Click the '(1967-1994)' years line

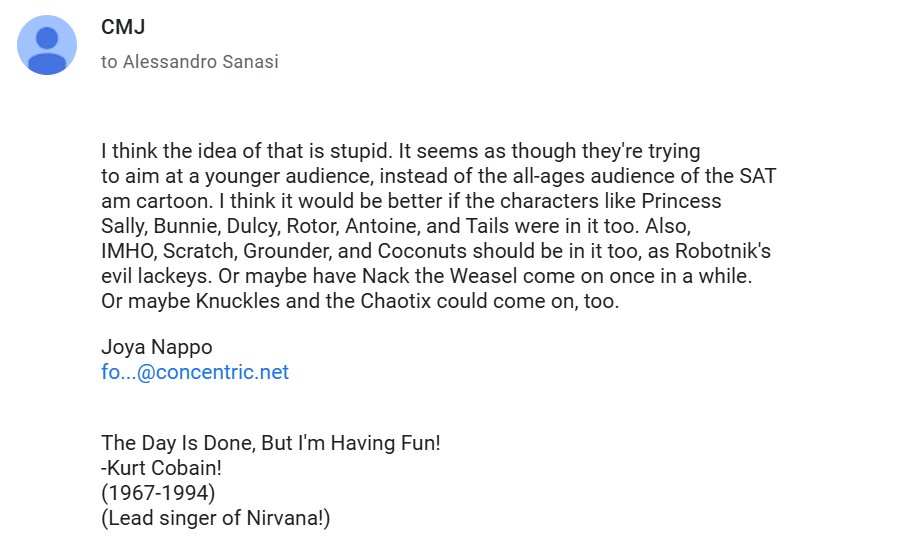pos(158,493)
